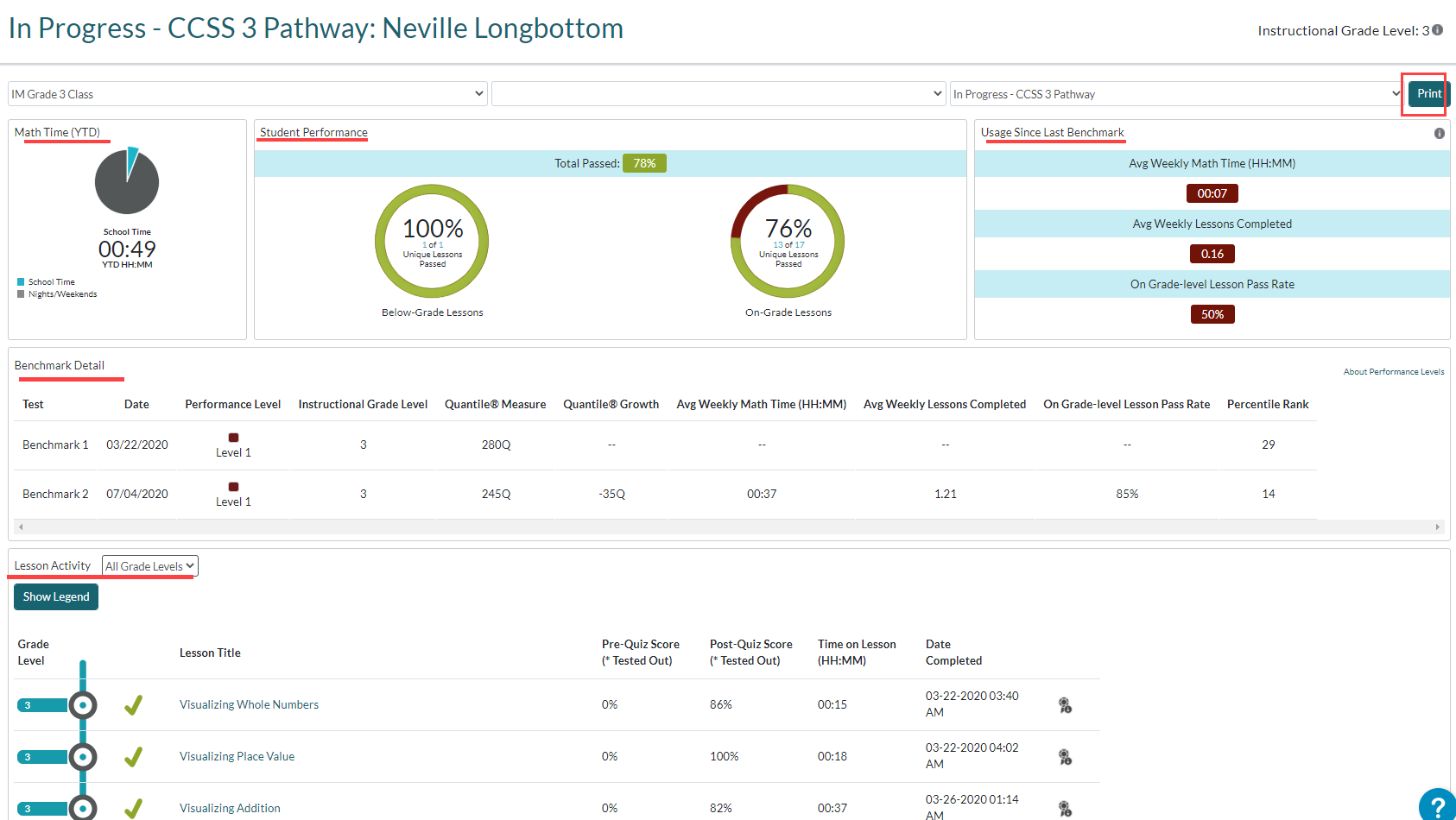
Task: Click the empty student selector field
Action: click(718, 93)
